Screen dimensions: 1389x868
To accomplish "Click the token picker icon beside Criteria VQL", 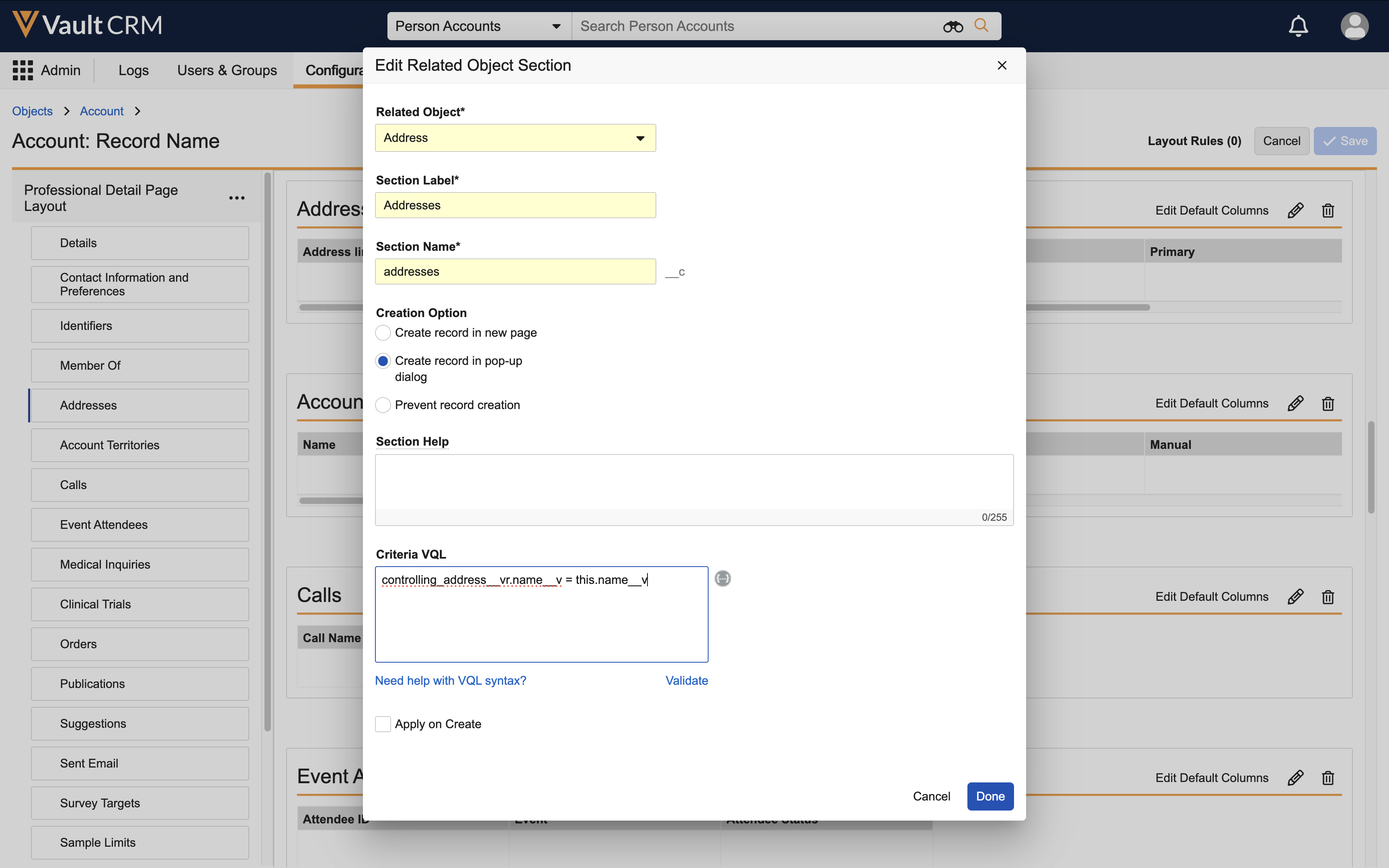I will point(723,579).
